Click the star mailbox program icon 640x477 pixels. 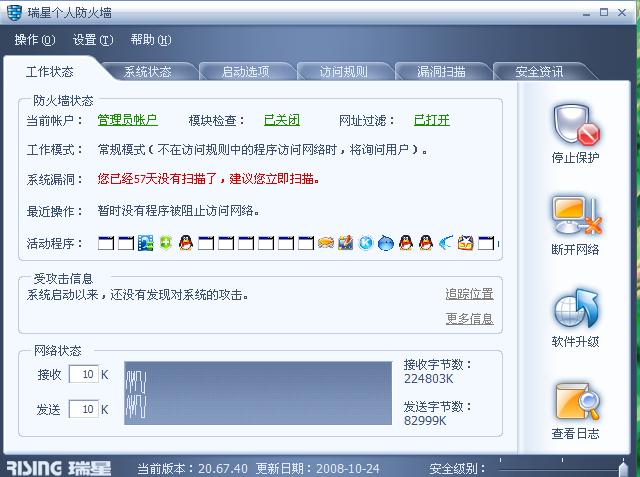pyautogui.click(x=466, y=243)
